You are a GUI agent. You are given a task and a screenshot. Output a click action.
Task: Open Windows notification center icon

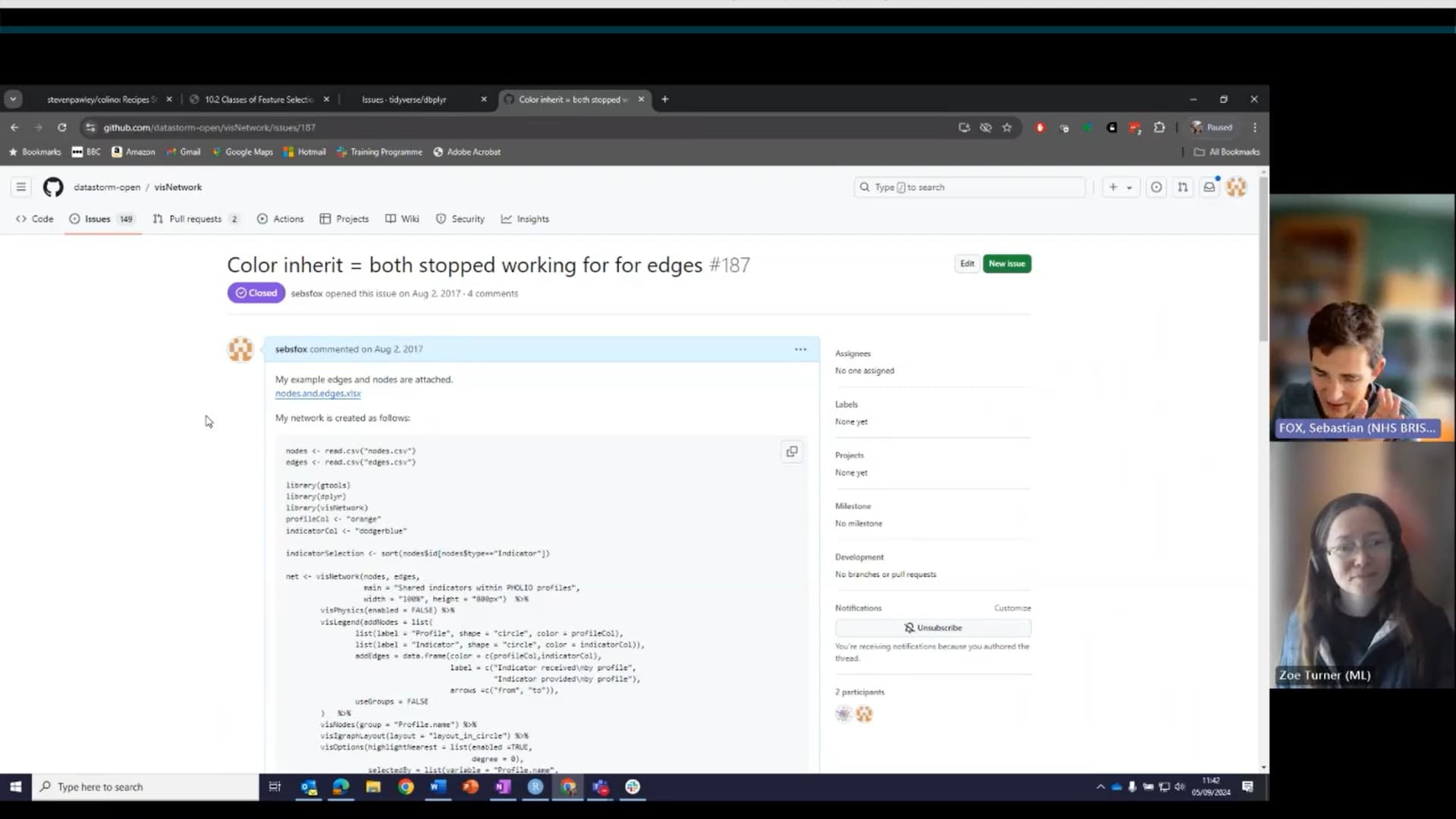pyautogui.click(x=1248, y=787)
